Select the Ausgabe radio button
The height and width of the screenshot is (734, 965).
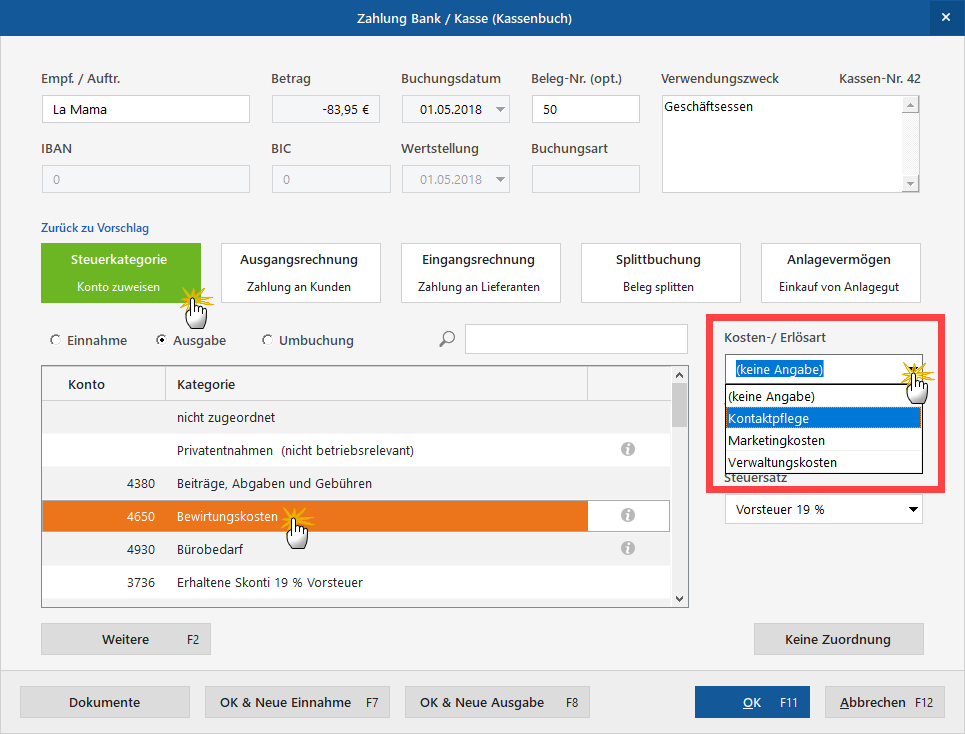tap(161, 340)
